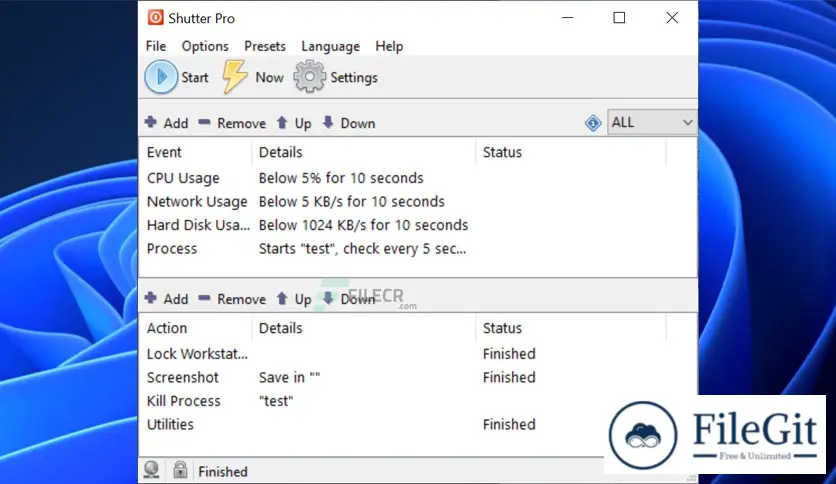The width and height of the screenshot is (836, 484).
Task: Click 'Starts "test", check every 5 sec...' details
Action: point(363,249)
